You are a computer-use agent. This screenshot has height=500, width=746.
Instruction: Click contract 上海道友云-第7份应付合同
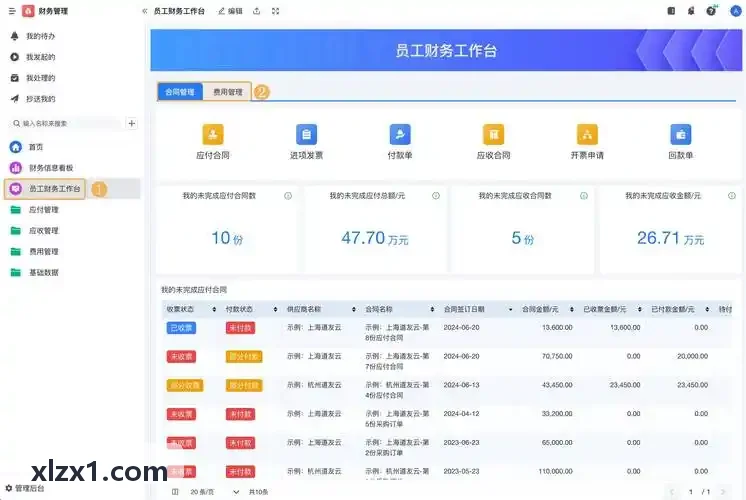(397, 361)
